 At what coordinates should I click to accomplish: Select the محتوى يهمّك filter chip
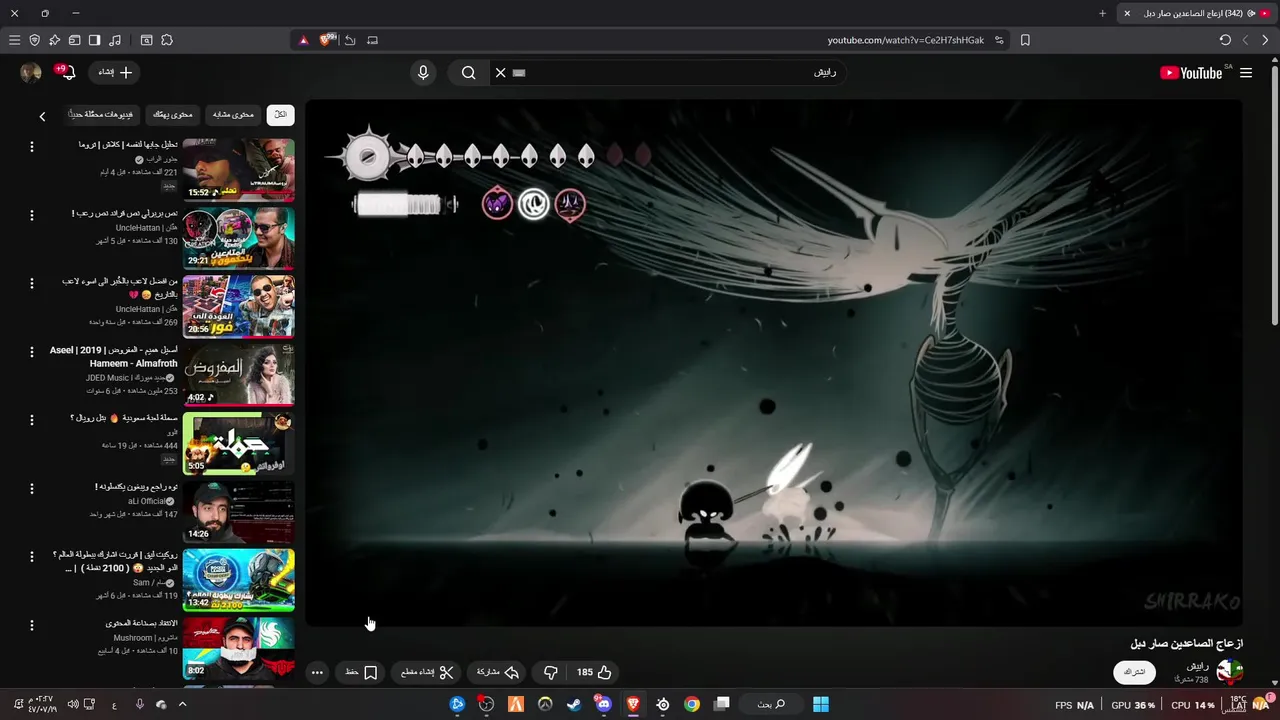(x=172, y=115)
